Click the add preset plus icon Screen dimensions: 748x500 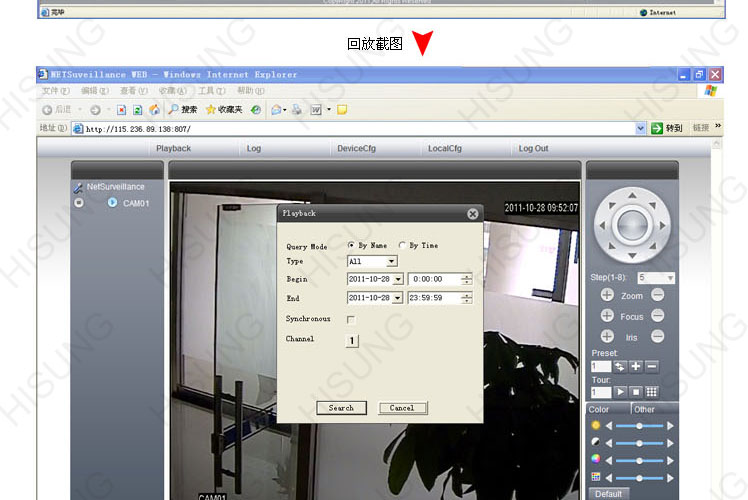[x=636, y=367]
